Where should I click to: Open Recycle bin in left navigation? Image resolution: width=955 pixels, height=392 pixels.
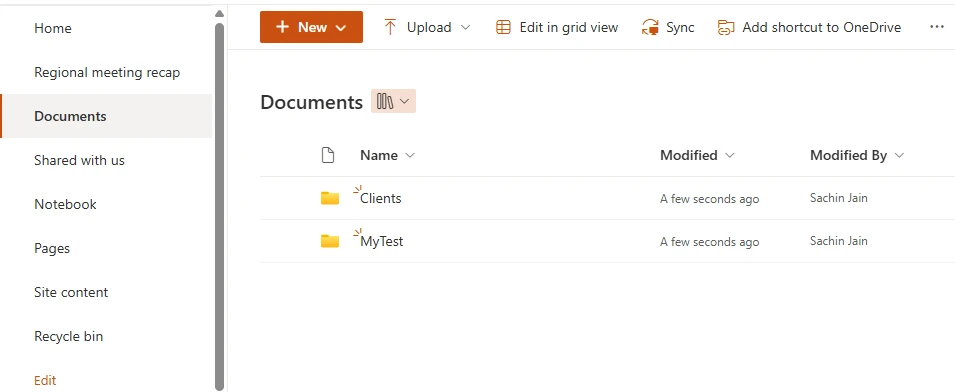coord(69,336)
